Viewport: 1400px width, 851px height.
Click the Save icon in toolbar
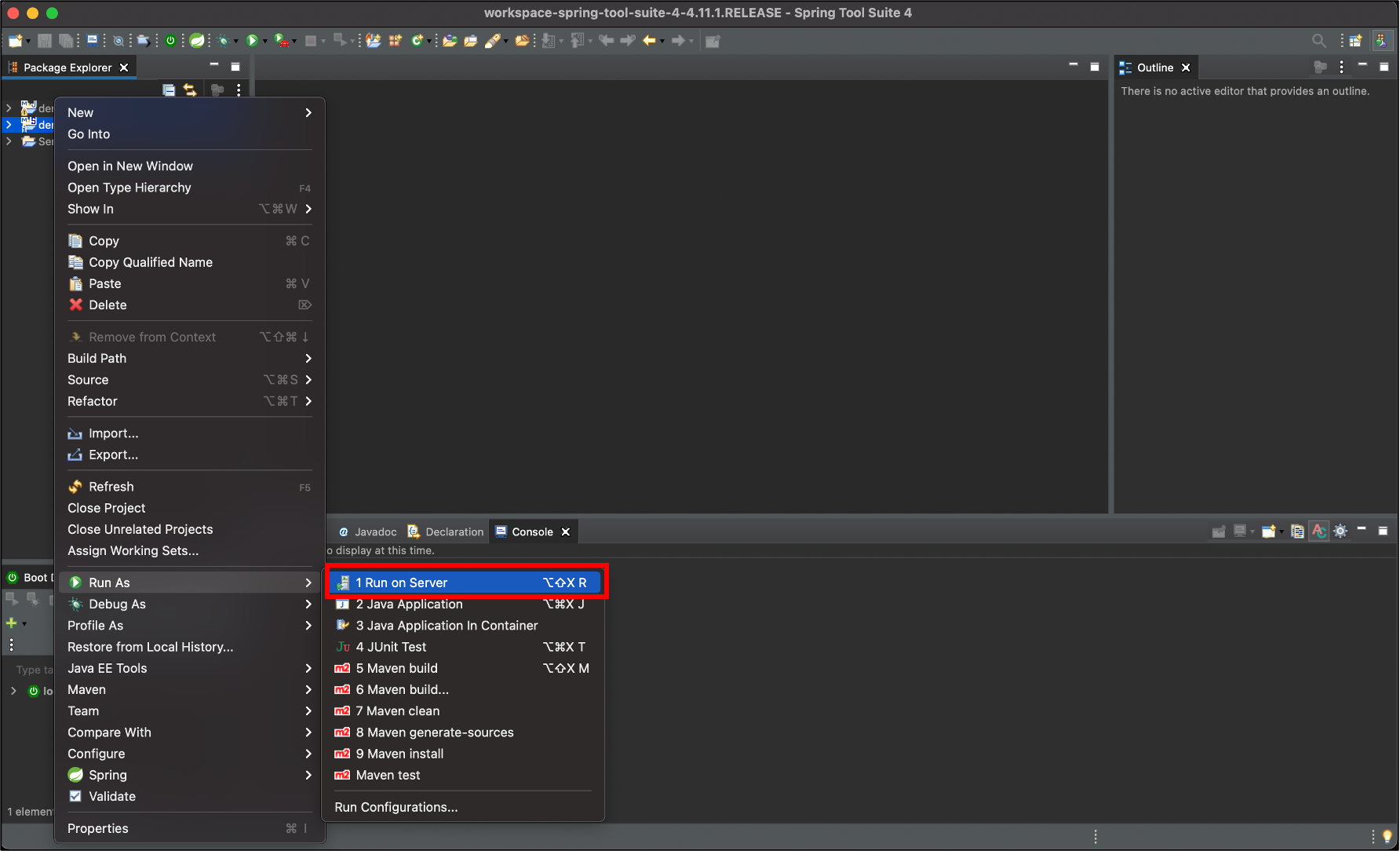tap(45, 41)
